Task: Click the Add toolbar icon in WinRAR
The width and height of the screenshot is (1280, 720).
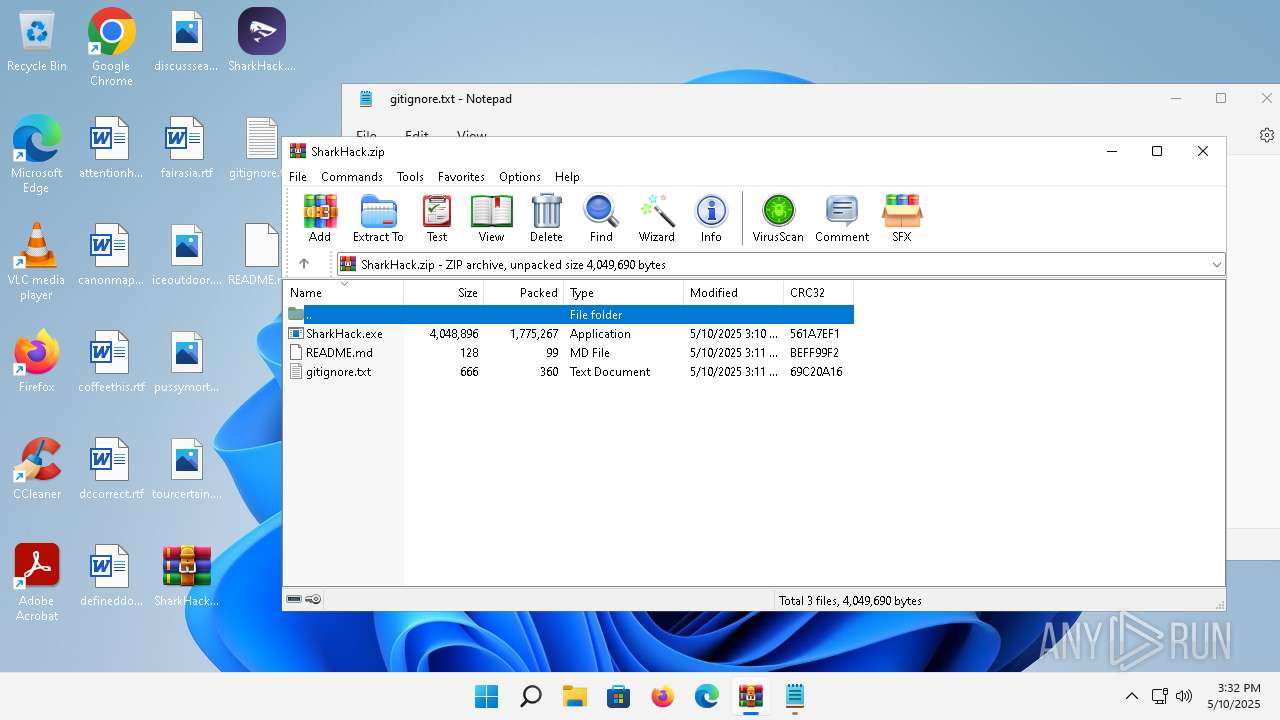Action: click(320, 218)
